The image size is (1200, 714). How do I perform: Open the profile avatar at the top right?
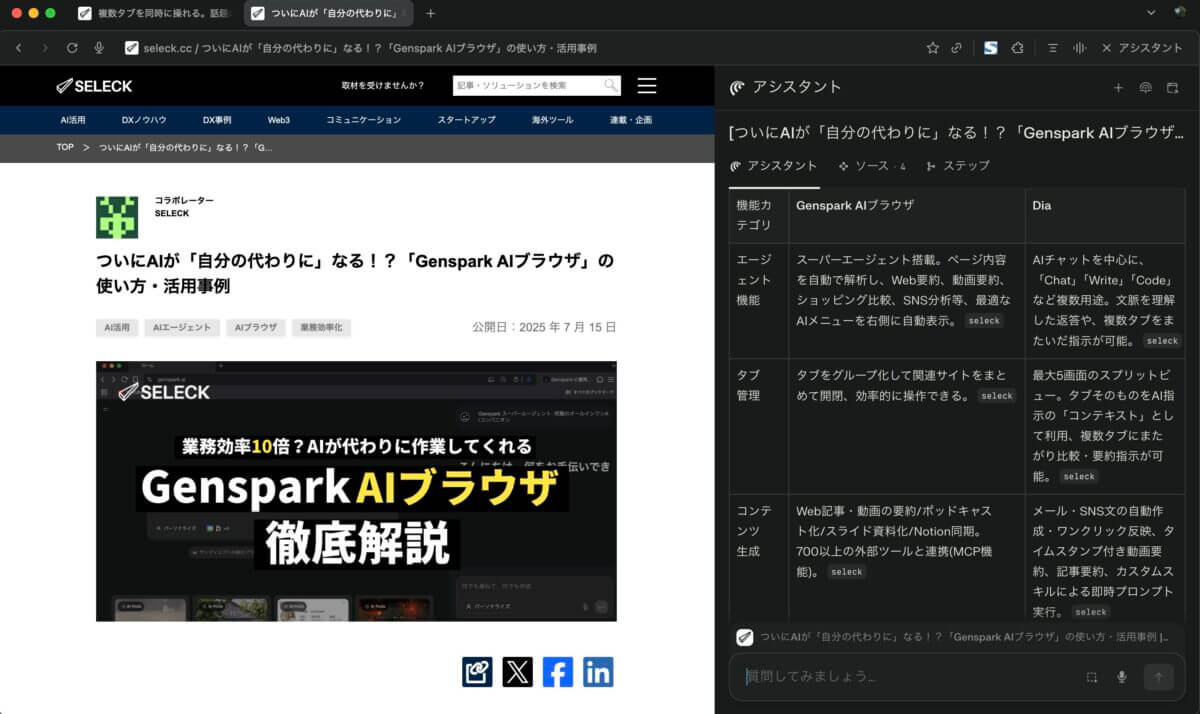1180,13
